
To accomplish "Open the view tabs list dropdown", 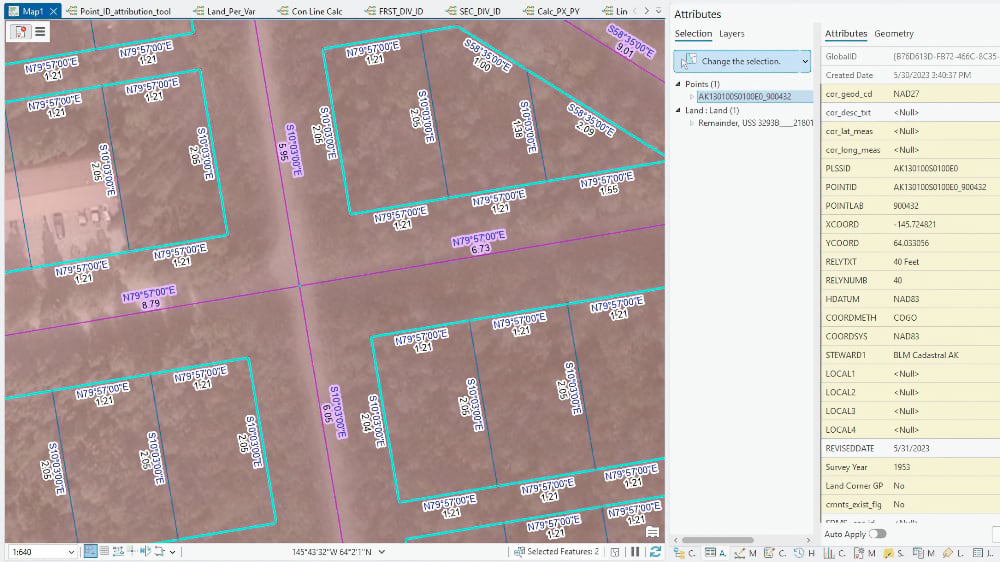I will 659,11.
